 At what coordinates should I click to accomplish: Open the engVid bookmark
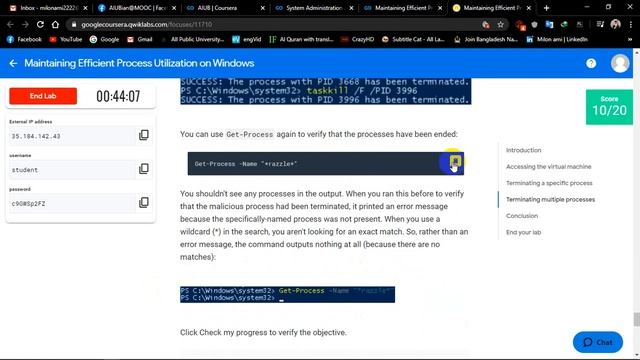247,39
